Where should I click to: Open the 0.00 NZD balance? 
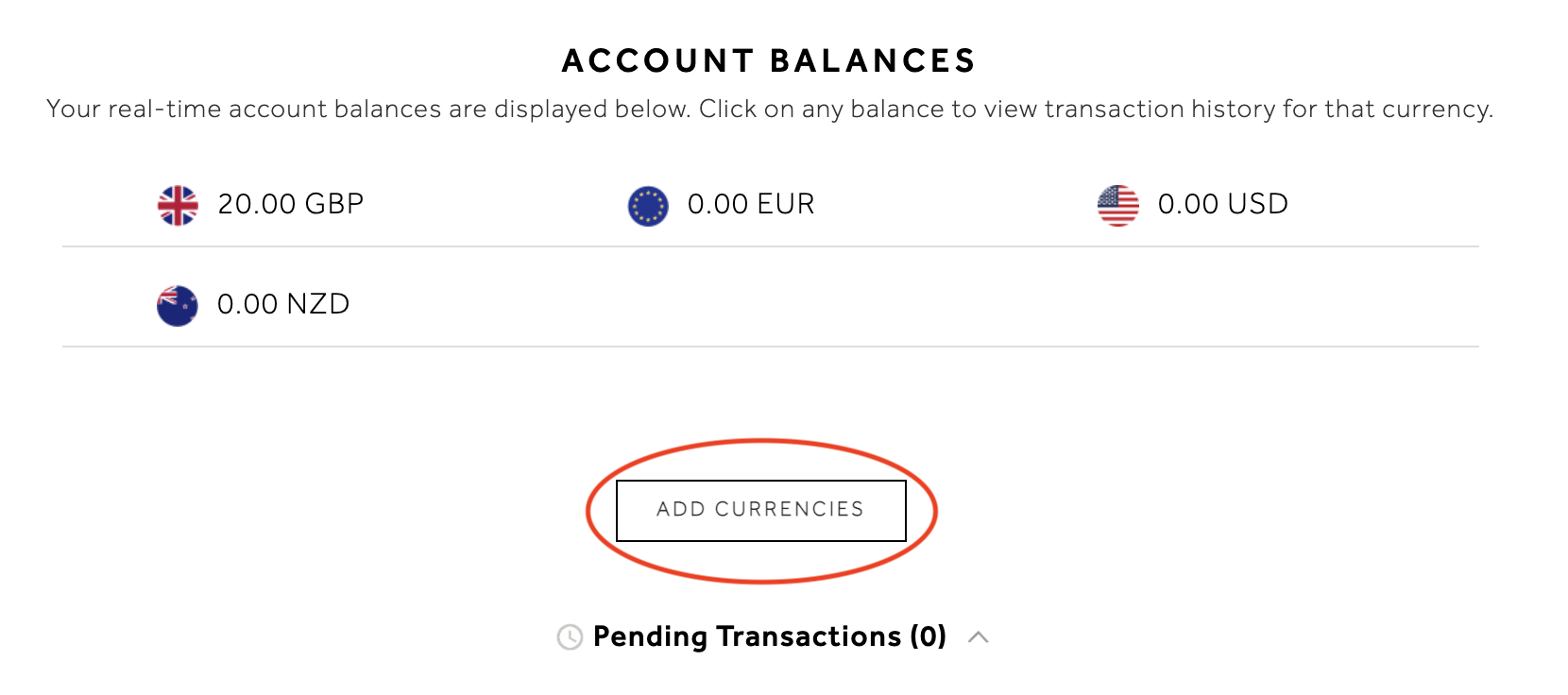(283, 304)
